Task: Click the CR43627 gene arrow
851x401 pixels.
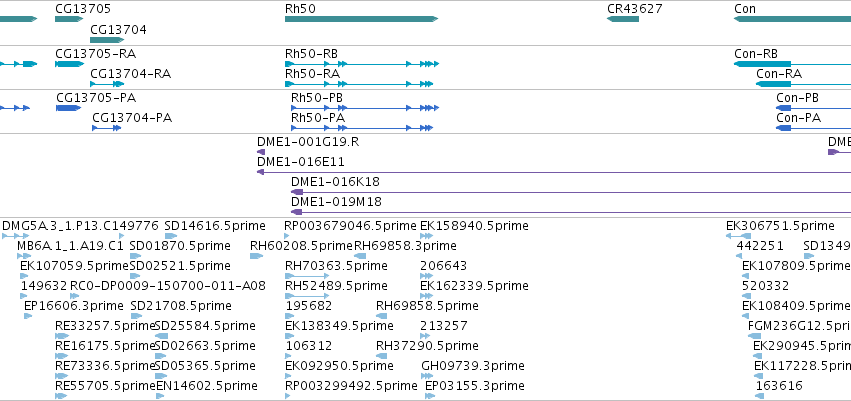Action: pos(623,20)
